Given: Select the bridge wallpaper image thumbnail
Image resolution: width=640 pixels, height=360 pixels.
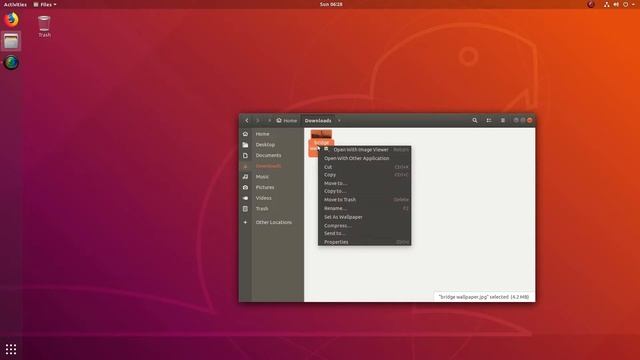Looking at the screenshot, I should 321,135.
